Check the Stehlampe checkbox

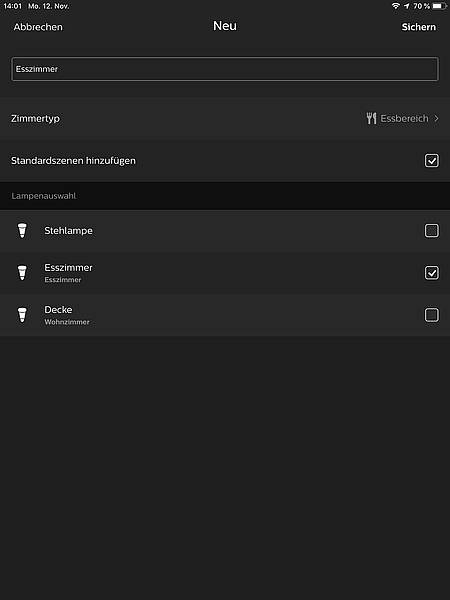[432, 231]
